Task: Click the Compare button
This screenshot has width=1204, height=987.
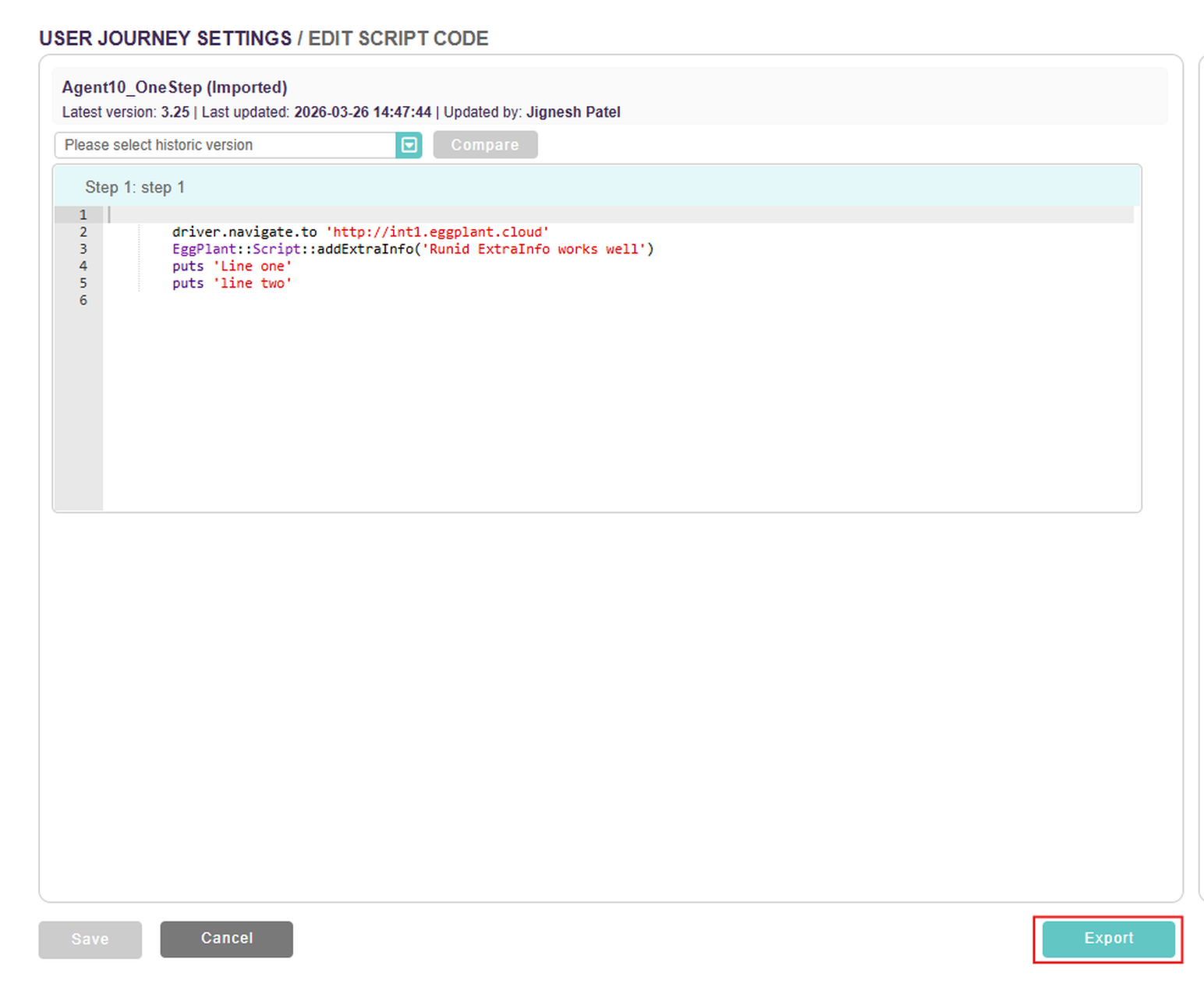Action: coord(485,145)
